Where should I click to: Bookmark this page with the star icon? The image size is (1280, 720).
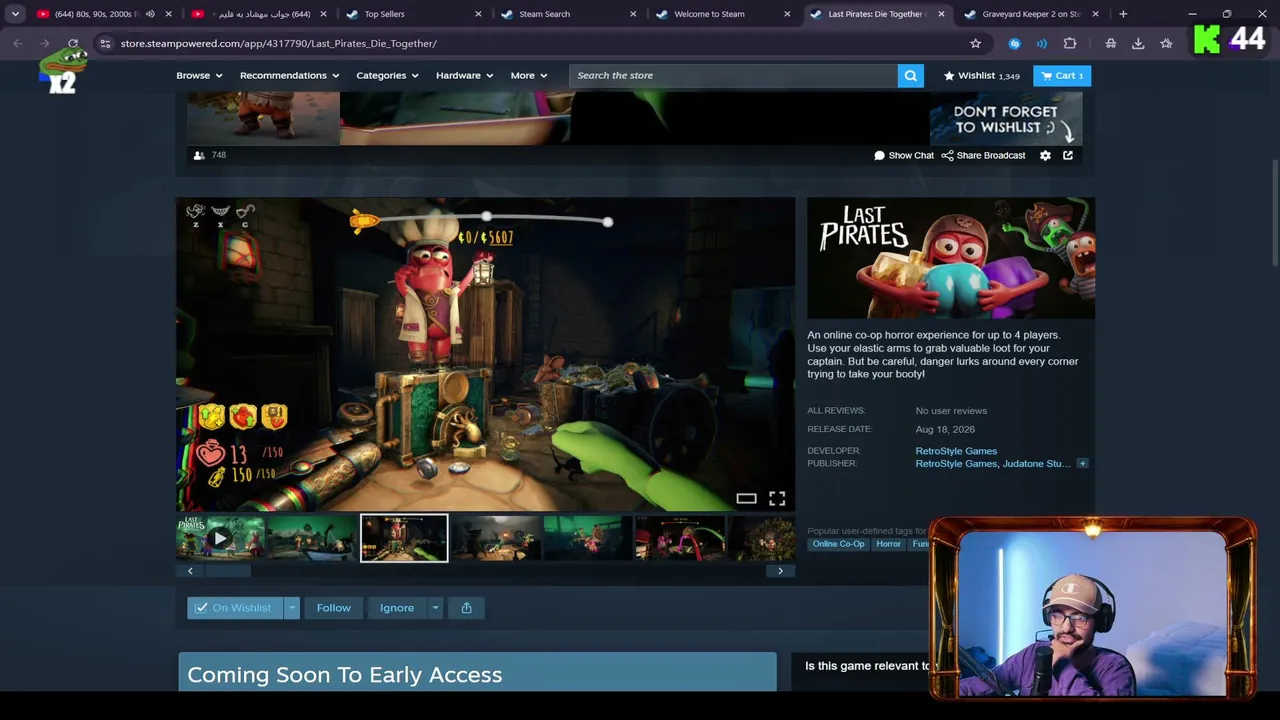point(975,43)
